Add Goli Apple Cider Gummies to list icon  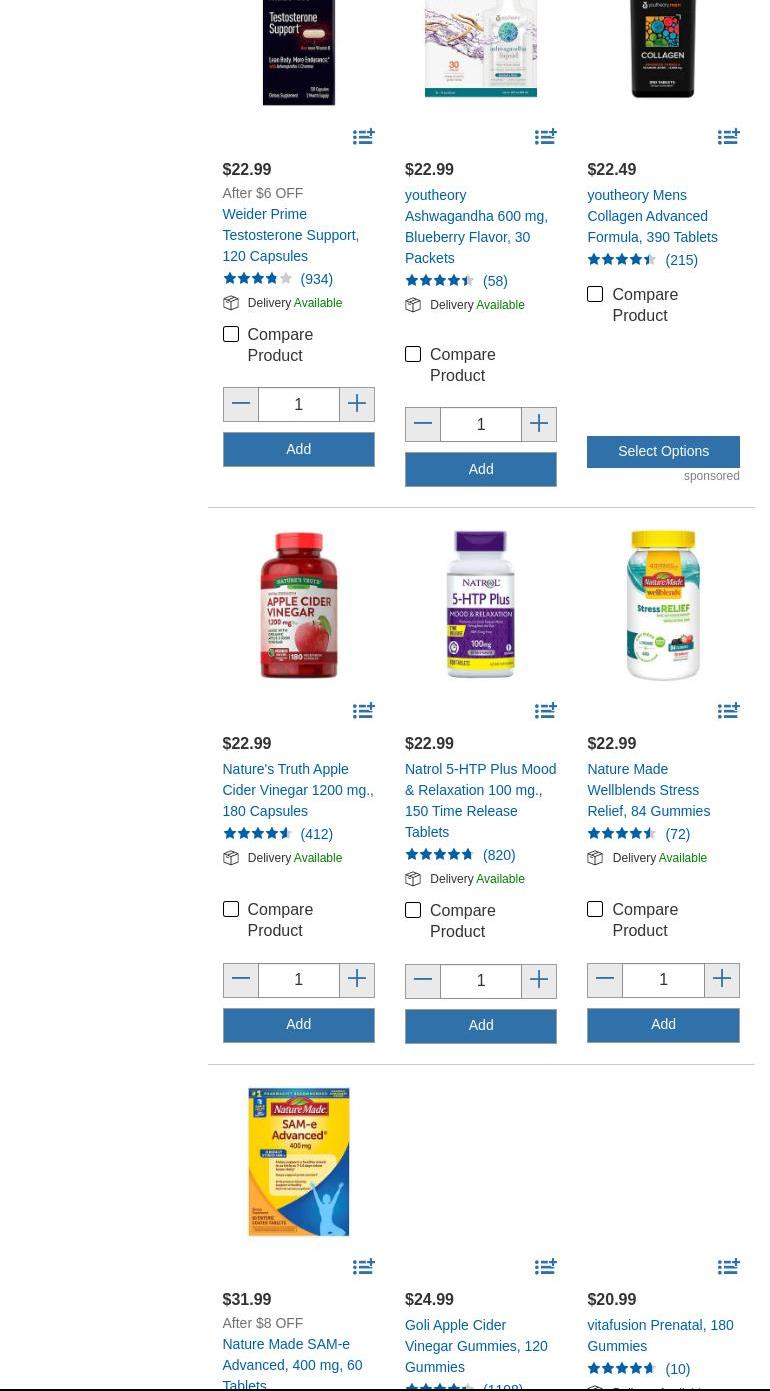[x=546, y=1266]
